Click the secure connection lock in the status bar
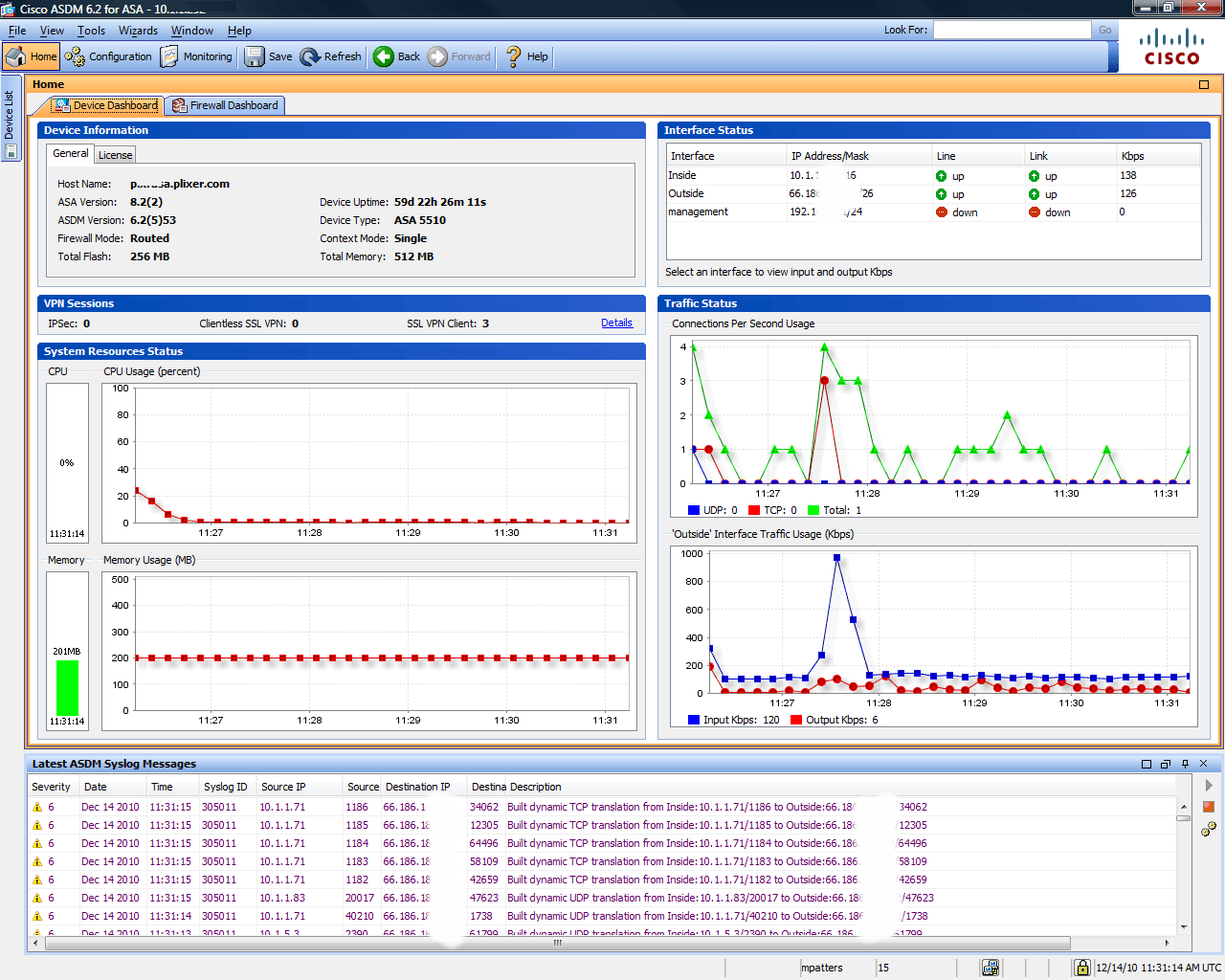The height and width of the screenshot is (980, 1225). click(x=1081, y=968)
